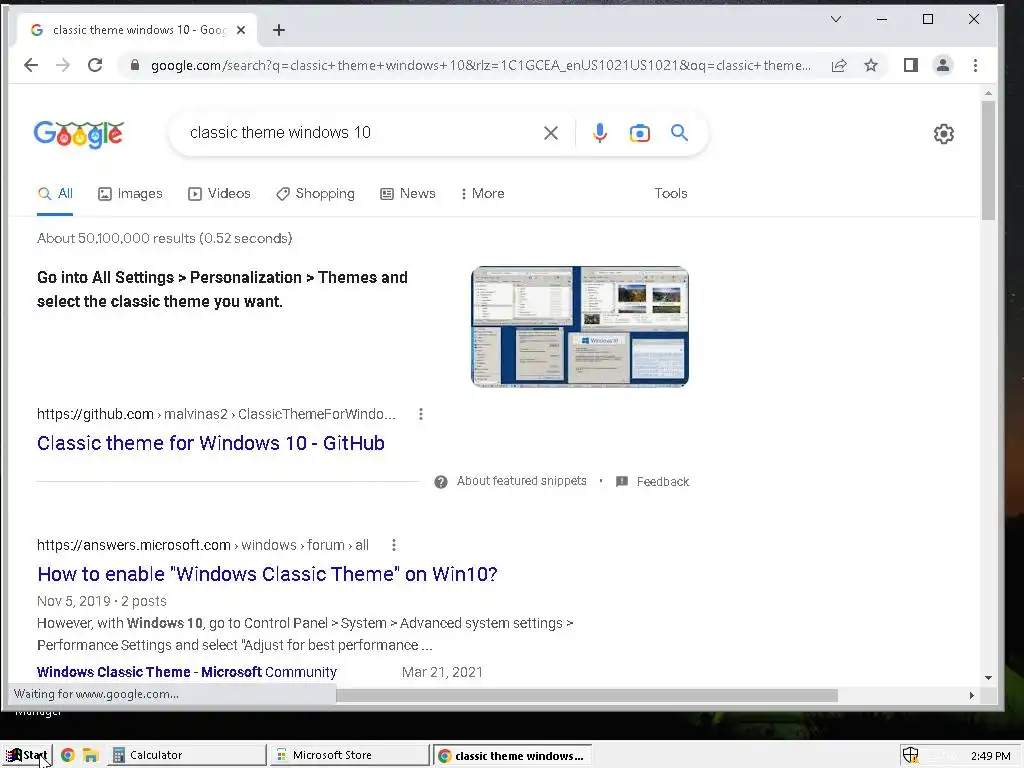Open Windows Classic Theme Microsoft Community link

[187, 672]
